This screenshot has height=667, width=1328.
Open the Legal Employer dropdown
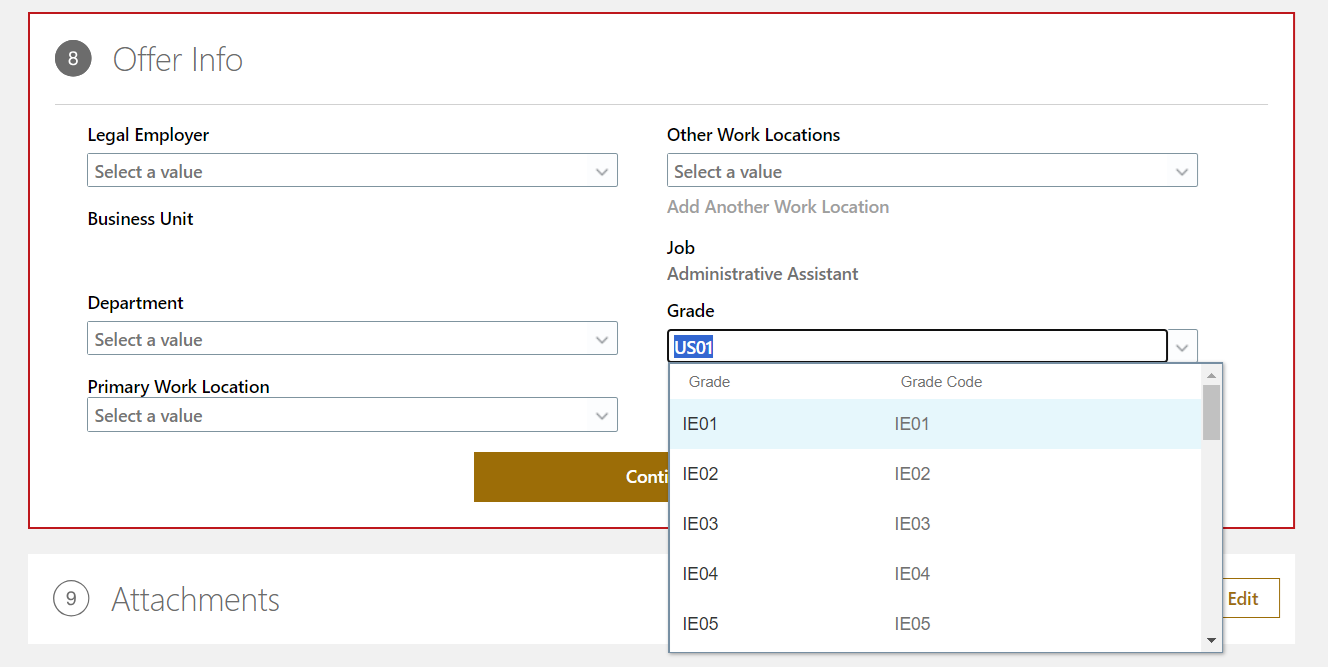[352, 170]
